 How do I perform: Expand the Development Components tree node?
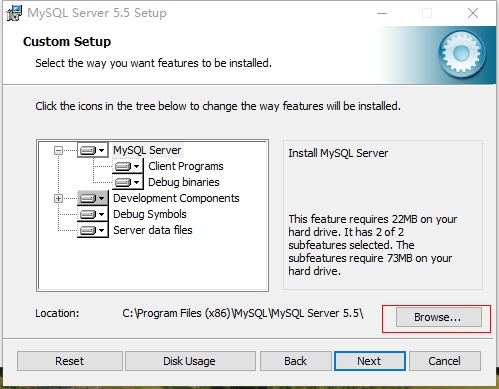click(58, 199)
